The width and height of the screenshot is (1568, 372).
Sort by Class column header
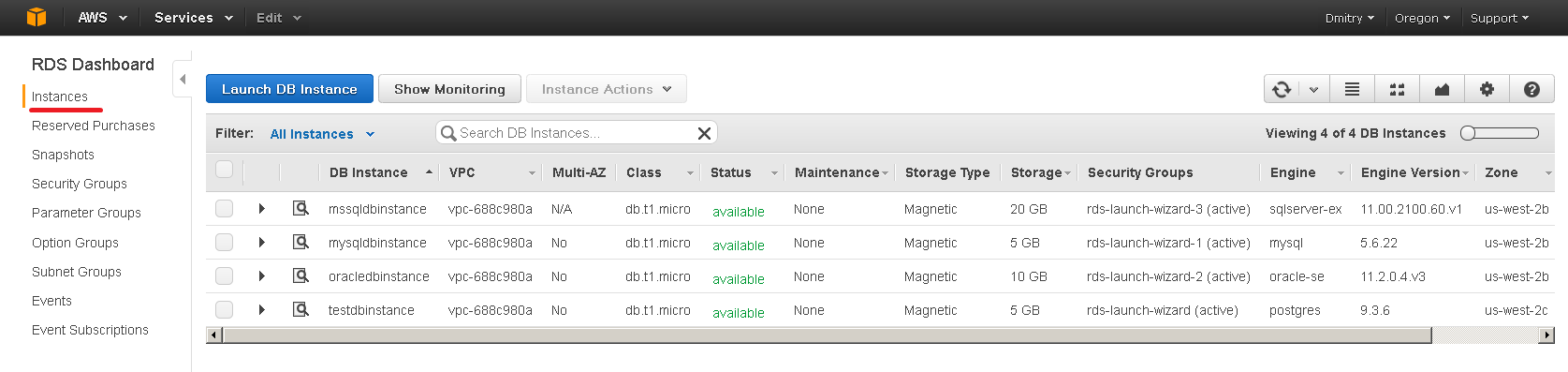point(659,172)
